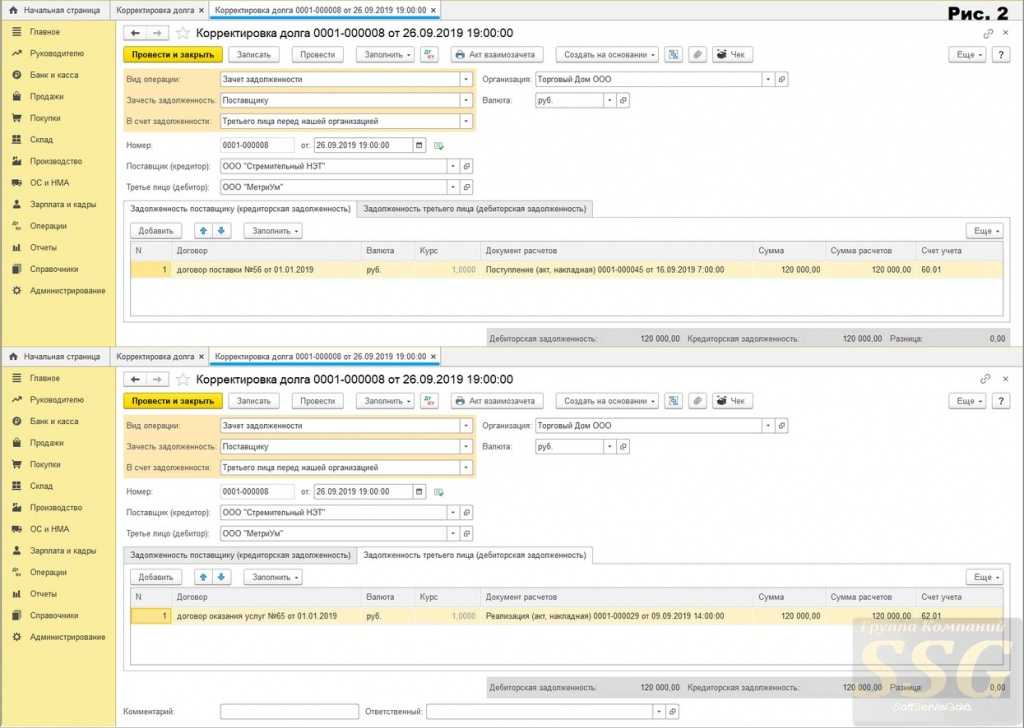Screen dimensions: 1024x728
Task: Expand the Организация dropdown in the lower form
Action: click(767, 425)
